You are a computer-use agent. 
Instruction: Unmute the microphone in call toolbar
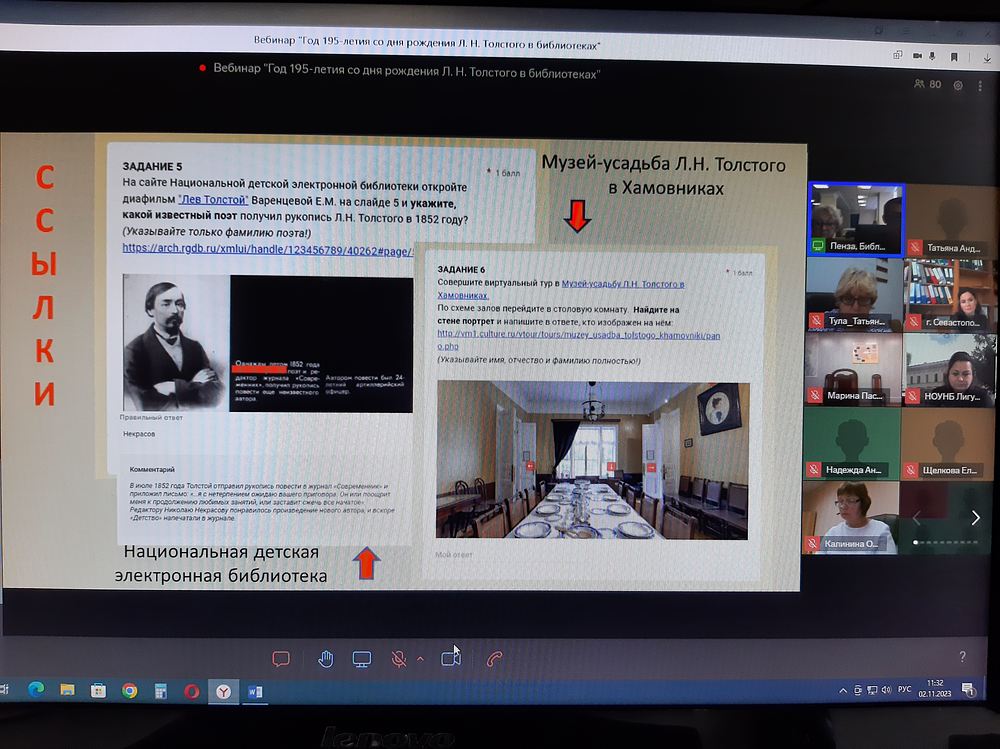click(x=399, y=659)
